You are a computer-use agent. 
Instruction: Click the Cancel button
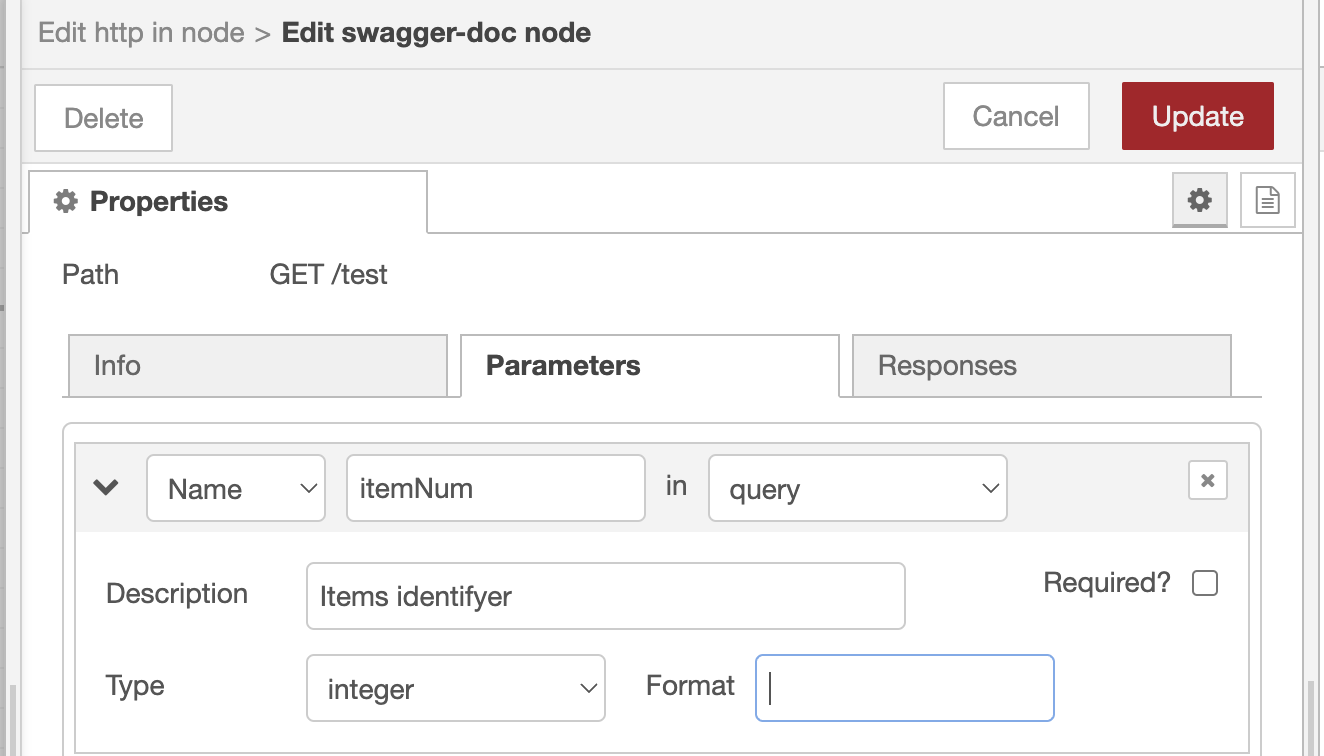coord(1015,117)
